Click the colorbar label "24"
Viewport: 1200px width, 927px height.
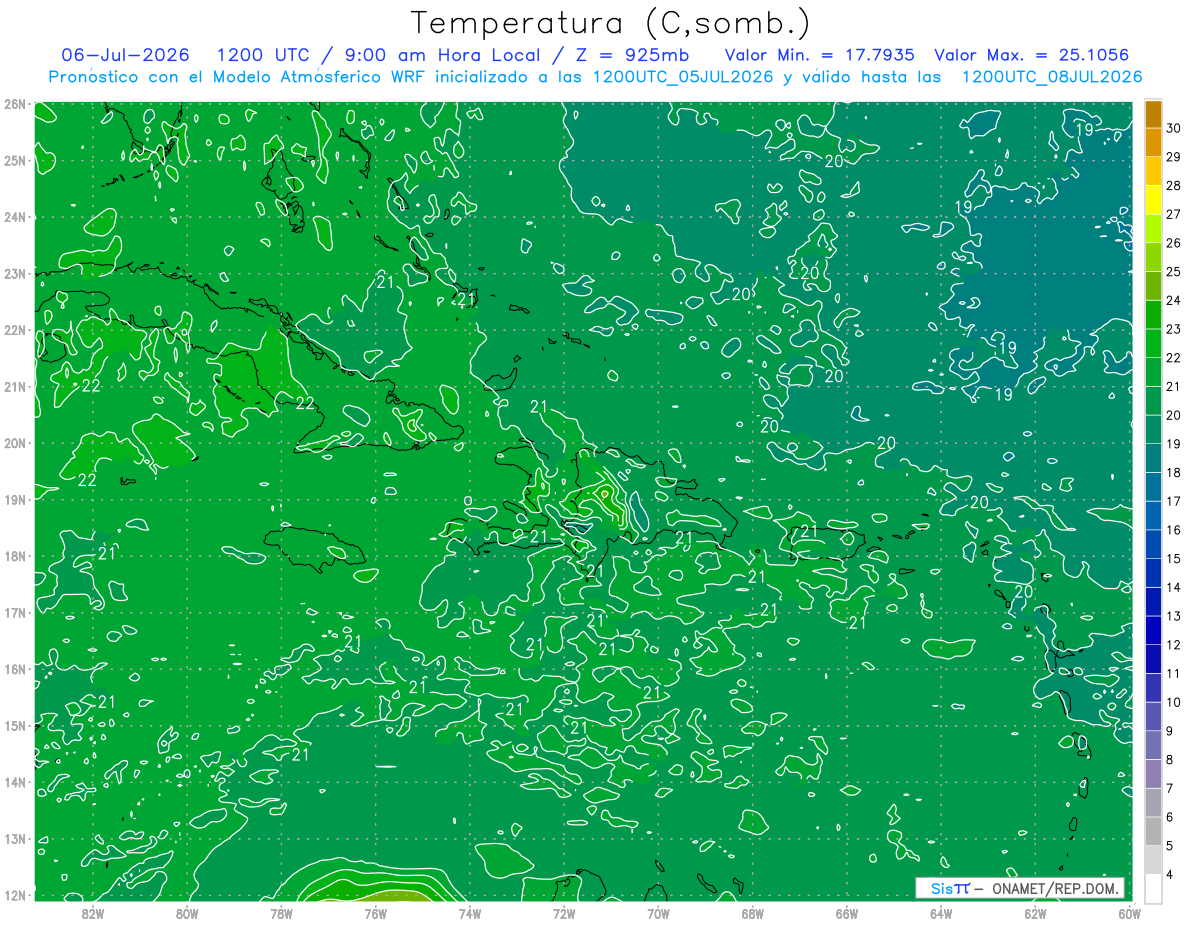tap(1173, 300)
